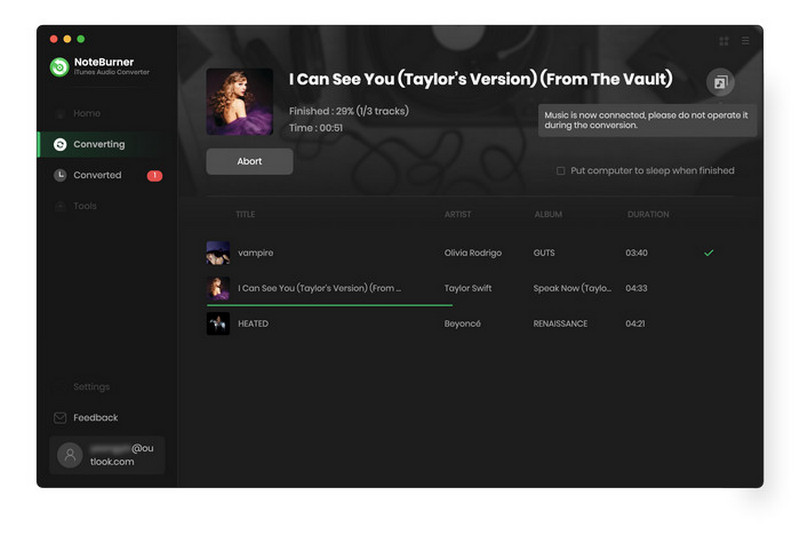
Task: Click the 04:21 duration value
Action: (635, 323)
